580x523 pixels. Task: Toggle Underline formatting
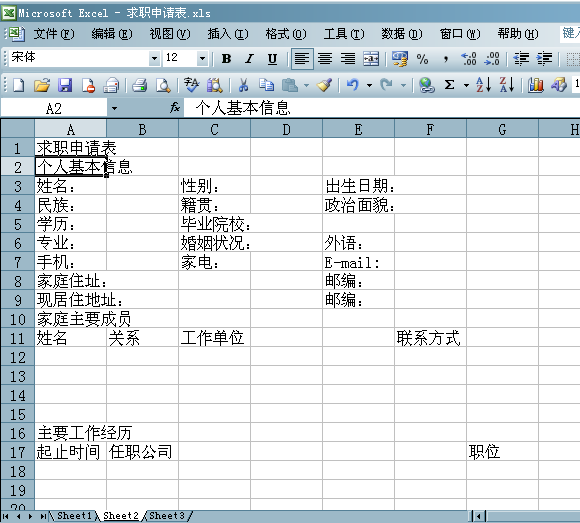tap(273, 59)
